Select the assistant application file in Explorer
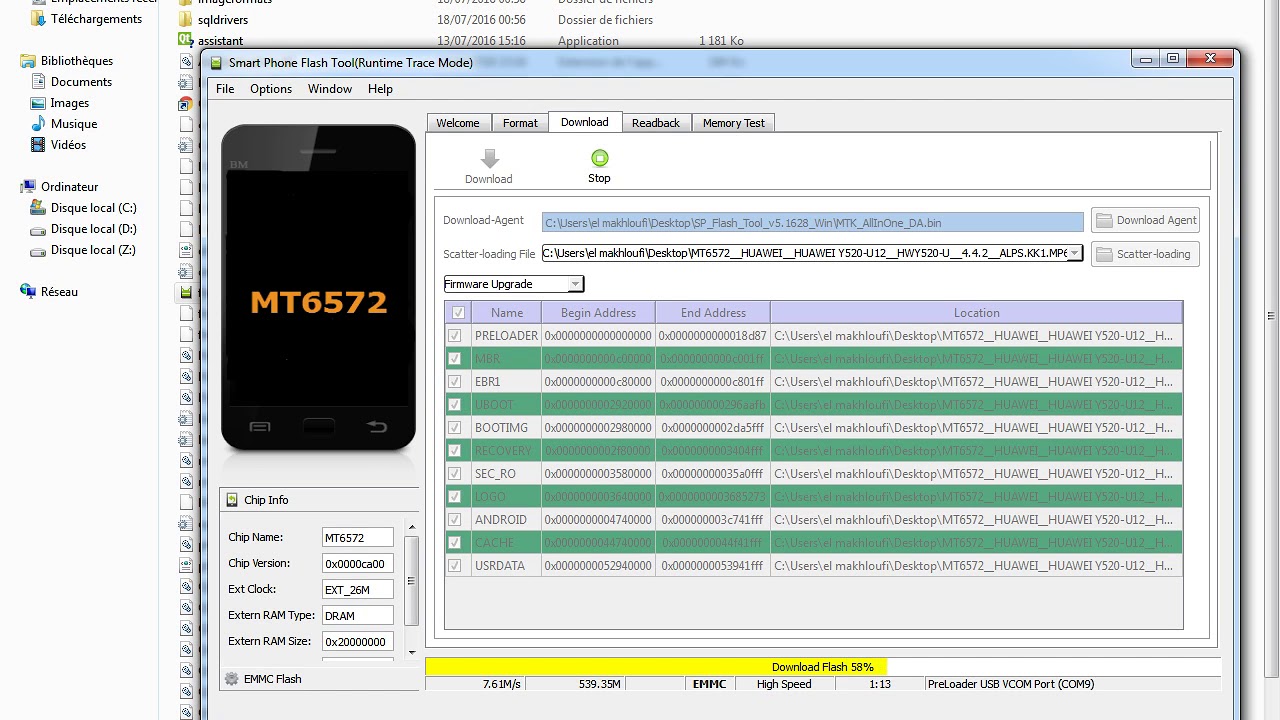Screen dimensions: 1280x720 (x=220, y=41)
